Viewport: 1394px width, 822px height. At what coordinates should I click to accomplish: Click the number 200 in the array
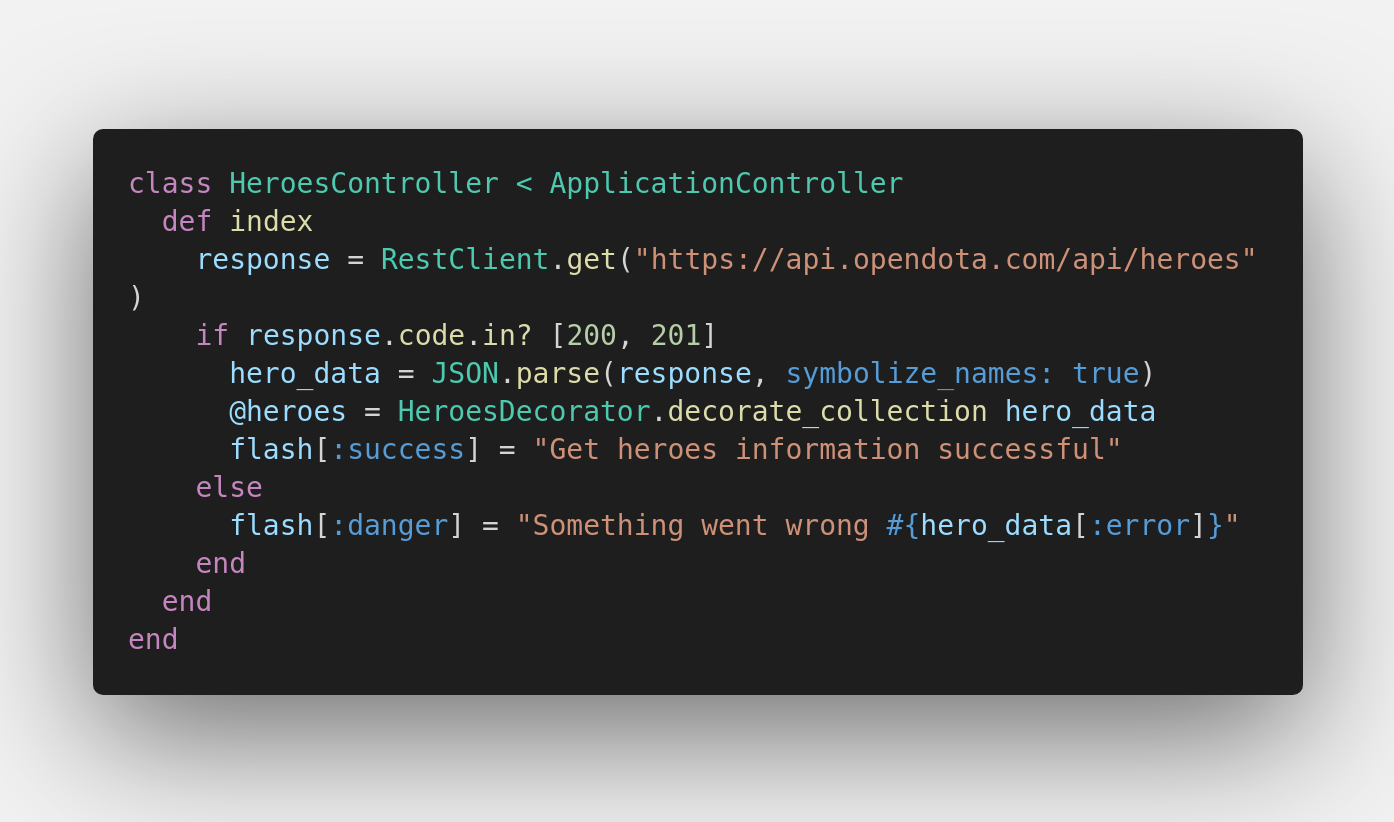(x=591, y=336)
